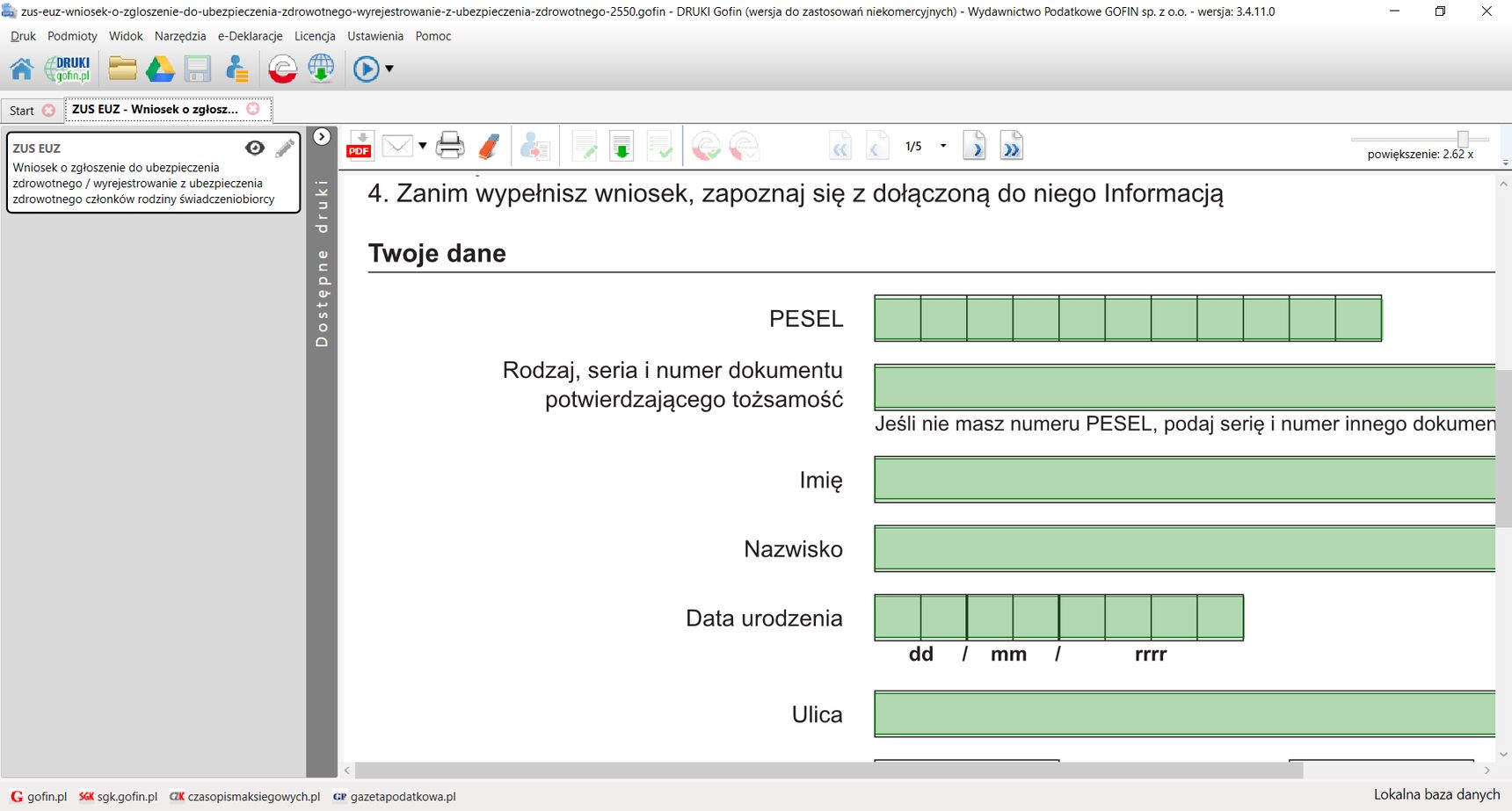
Task: Open the DRUKI gofin.pl website icon
Action: (69, 69)
